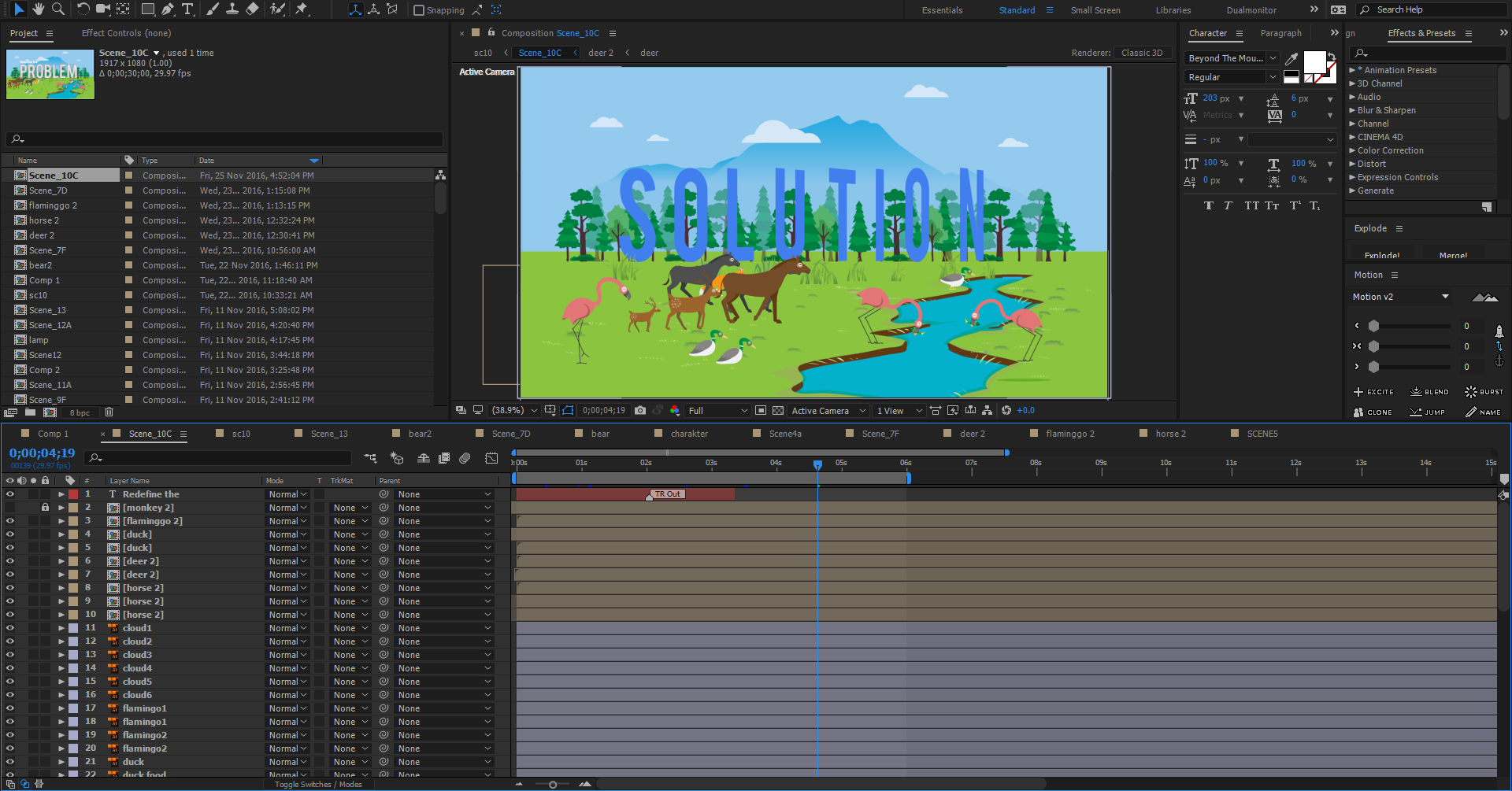This screenshot has width=1512, height=791.
Task: Click the Blend motion tool button
Action: [x=1429, y=392]
